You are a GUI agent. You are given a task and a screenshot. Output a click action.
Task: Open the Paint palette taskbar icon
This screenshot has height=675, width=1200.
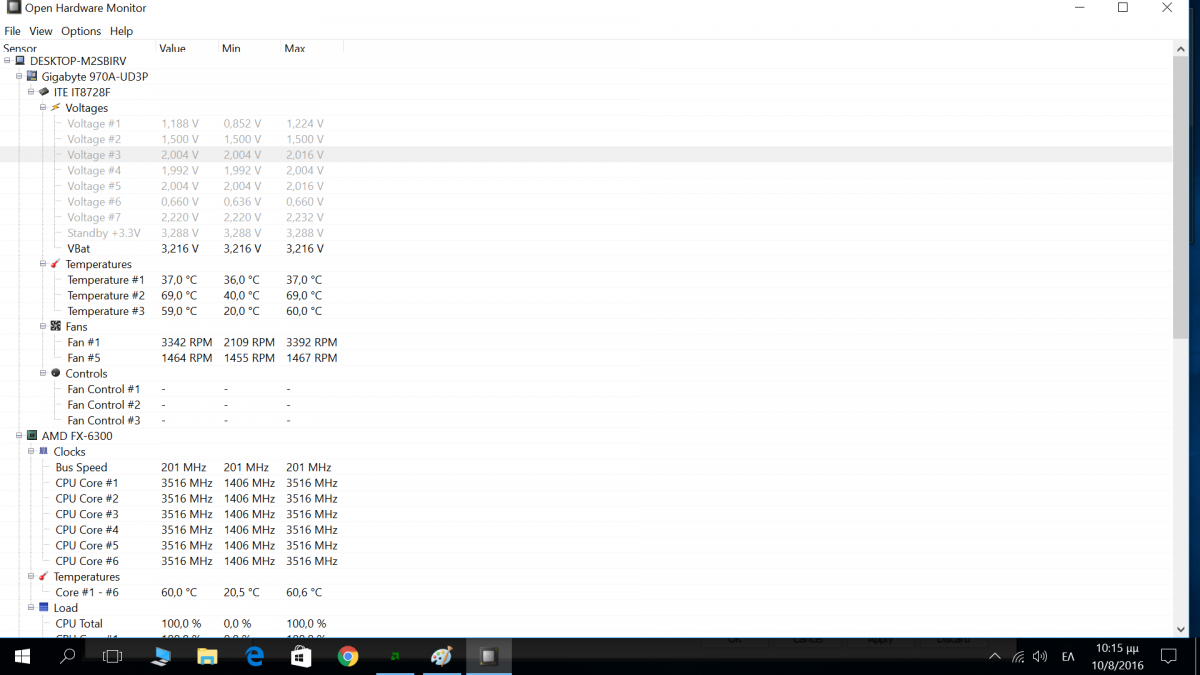[441, 657]
